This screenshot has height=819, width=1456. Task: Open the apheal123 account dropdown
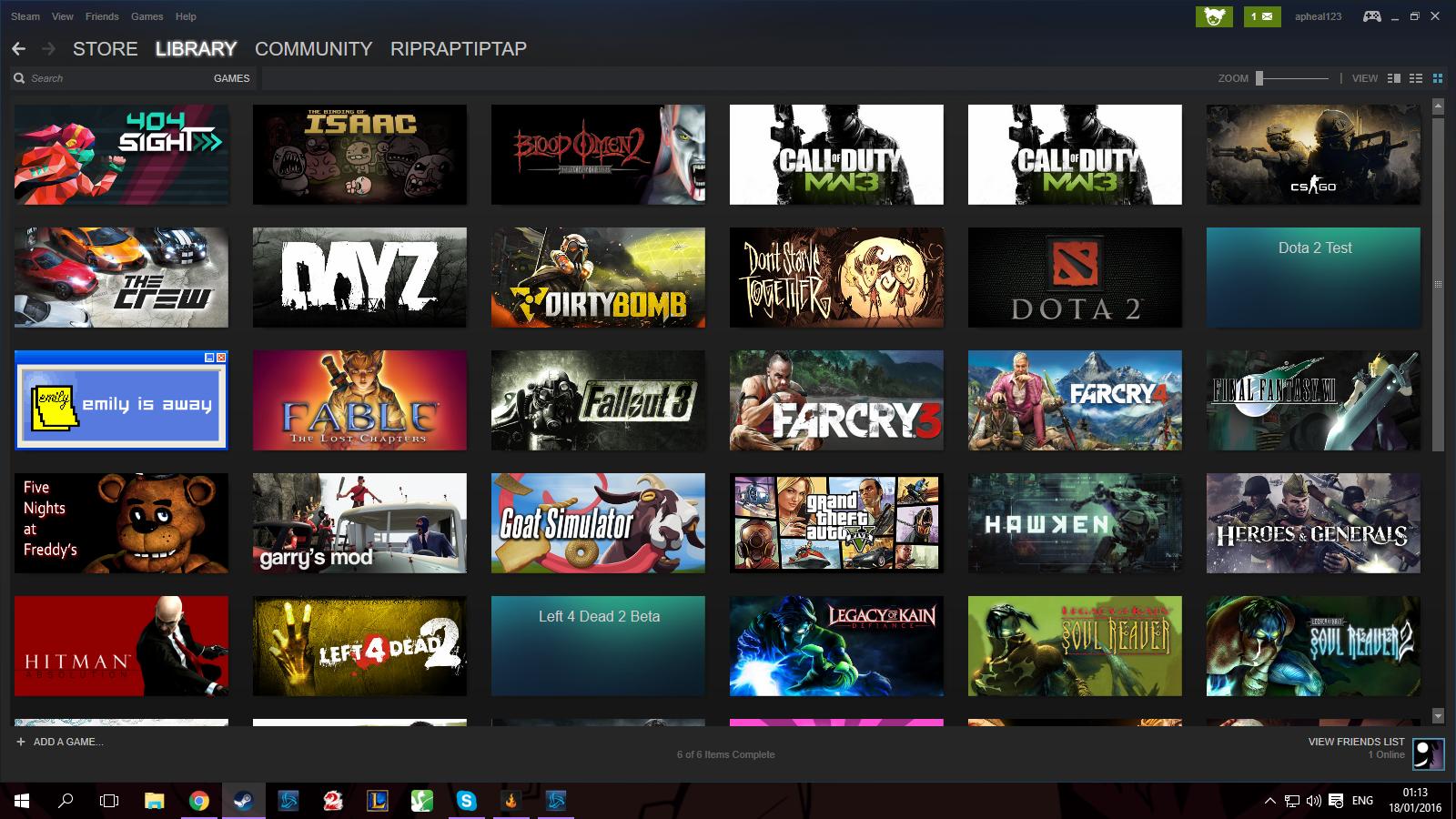[x=1319, y=16]
